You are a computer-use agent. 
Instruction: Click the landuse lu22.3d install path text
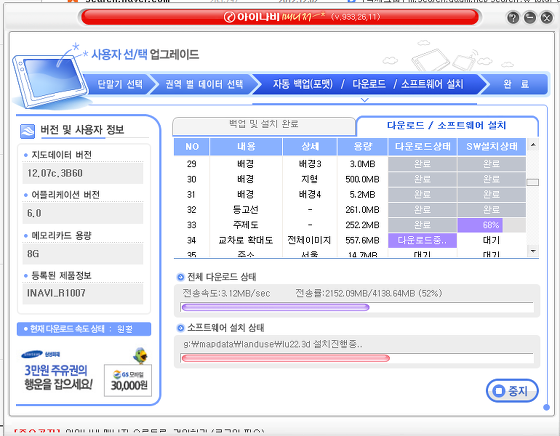[x=273, y=345]
